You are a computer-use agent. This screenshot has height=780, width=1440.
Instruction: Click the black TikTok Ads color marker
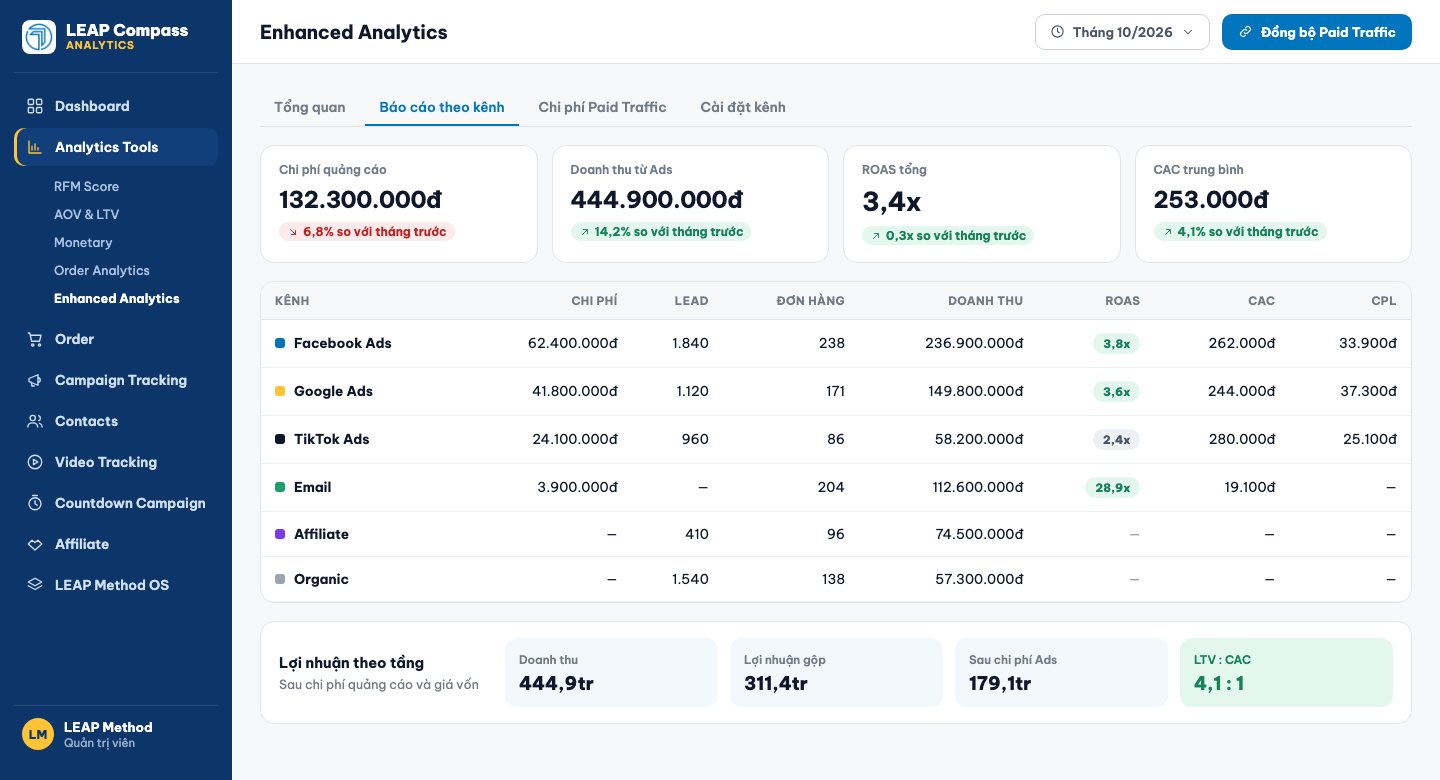[280, 439]
